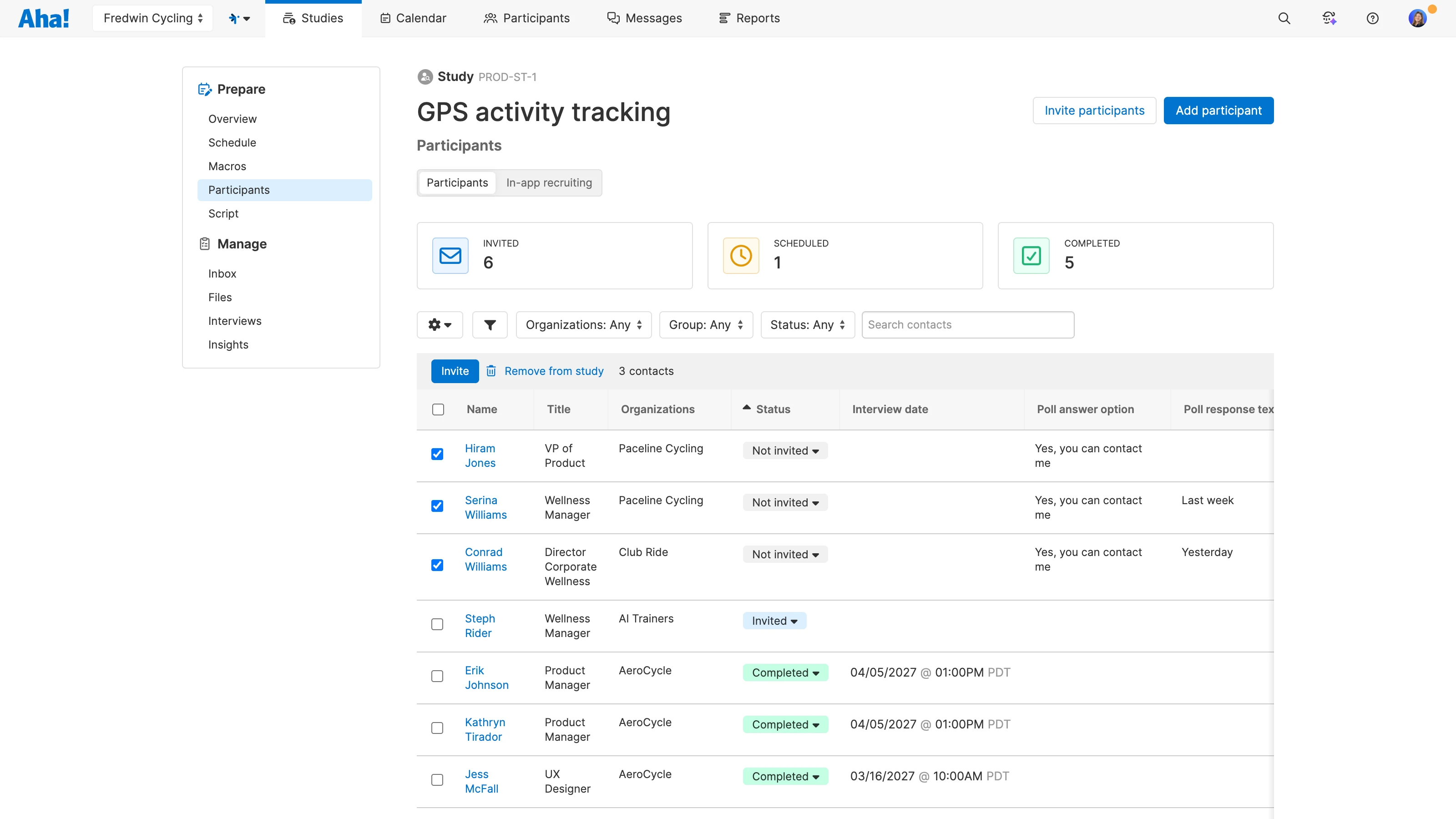Open the search magnifier icon
This screenshot has width=1456, height=819.
[x=1284, y=18]
